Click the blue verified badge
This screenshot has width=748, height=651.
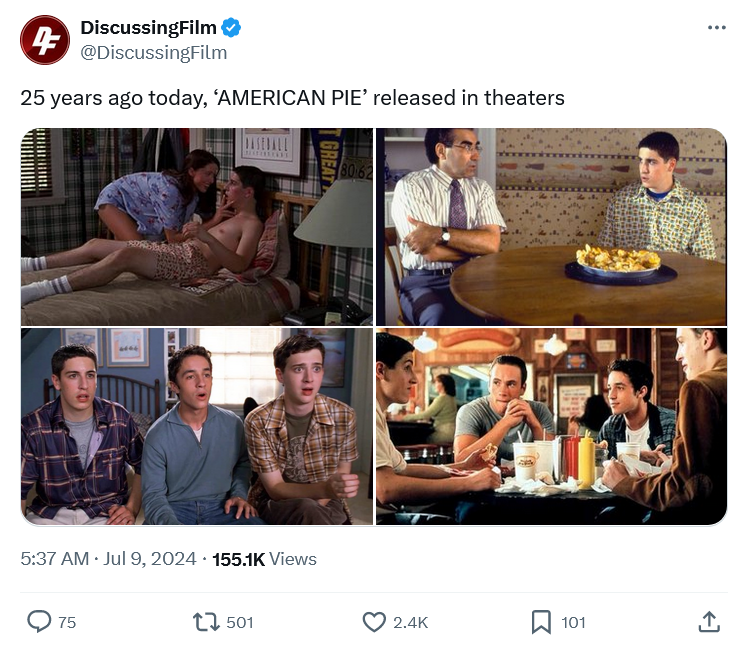pos(231,28)
